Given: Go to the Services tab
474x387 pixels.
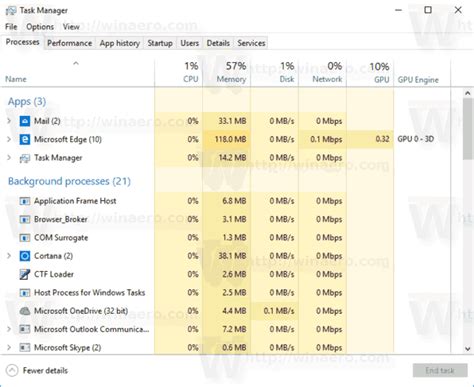Looking at the screenshot, I should coord(251,43).
